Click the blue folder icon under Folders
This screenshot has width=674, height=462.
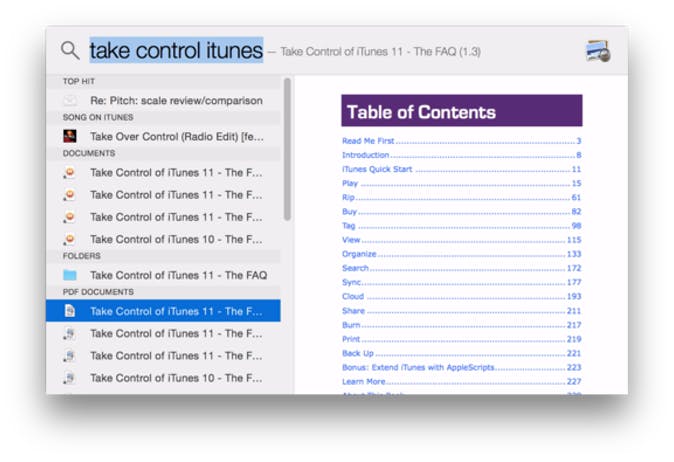[x=70, y=275]
